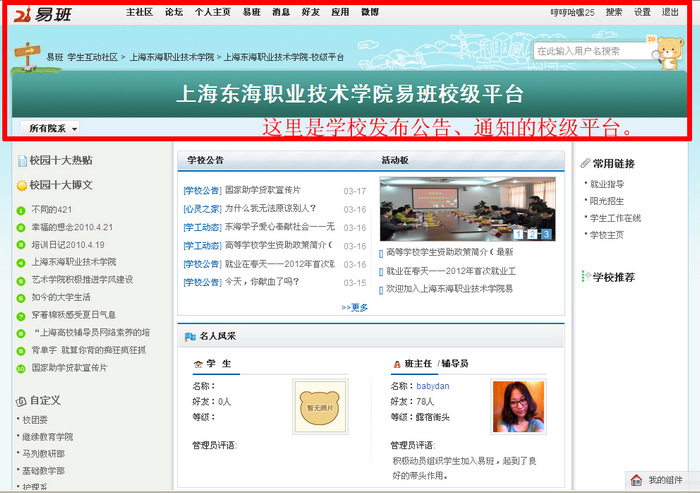The height and width of the screenshot is (493, 700).
Task: Click the 校园十大热贴 document icon
Action: pyautogui.click(x=22, y=161)
